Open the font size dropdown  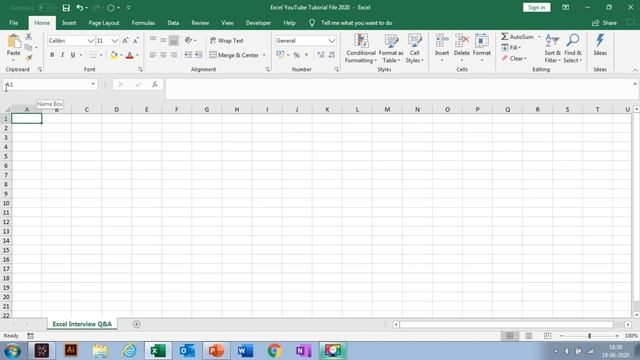click(x=114, y=40)
